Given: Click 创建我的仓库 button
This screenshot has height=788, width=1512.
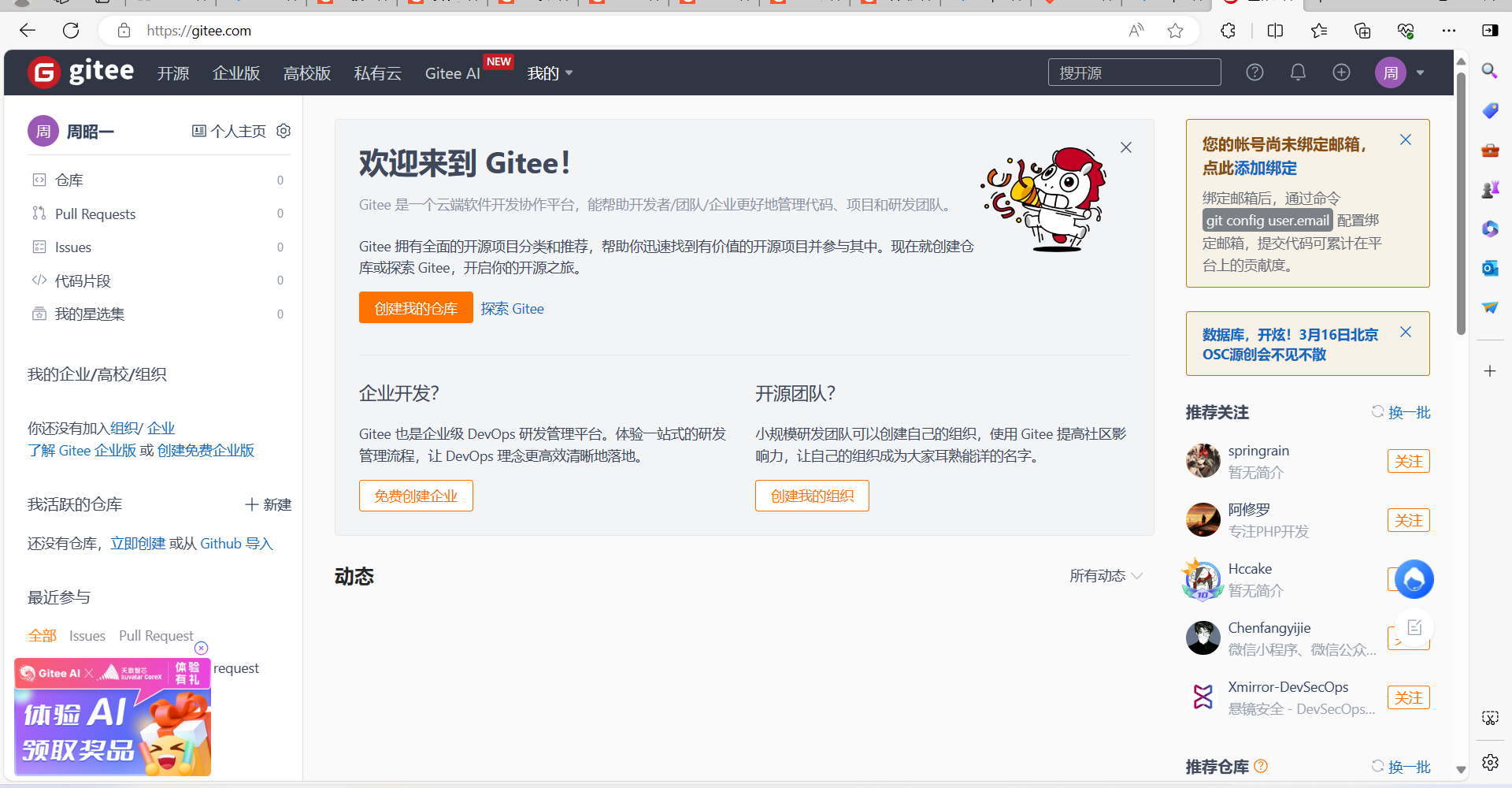Looking at the screenshot, I should (416, 307).
